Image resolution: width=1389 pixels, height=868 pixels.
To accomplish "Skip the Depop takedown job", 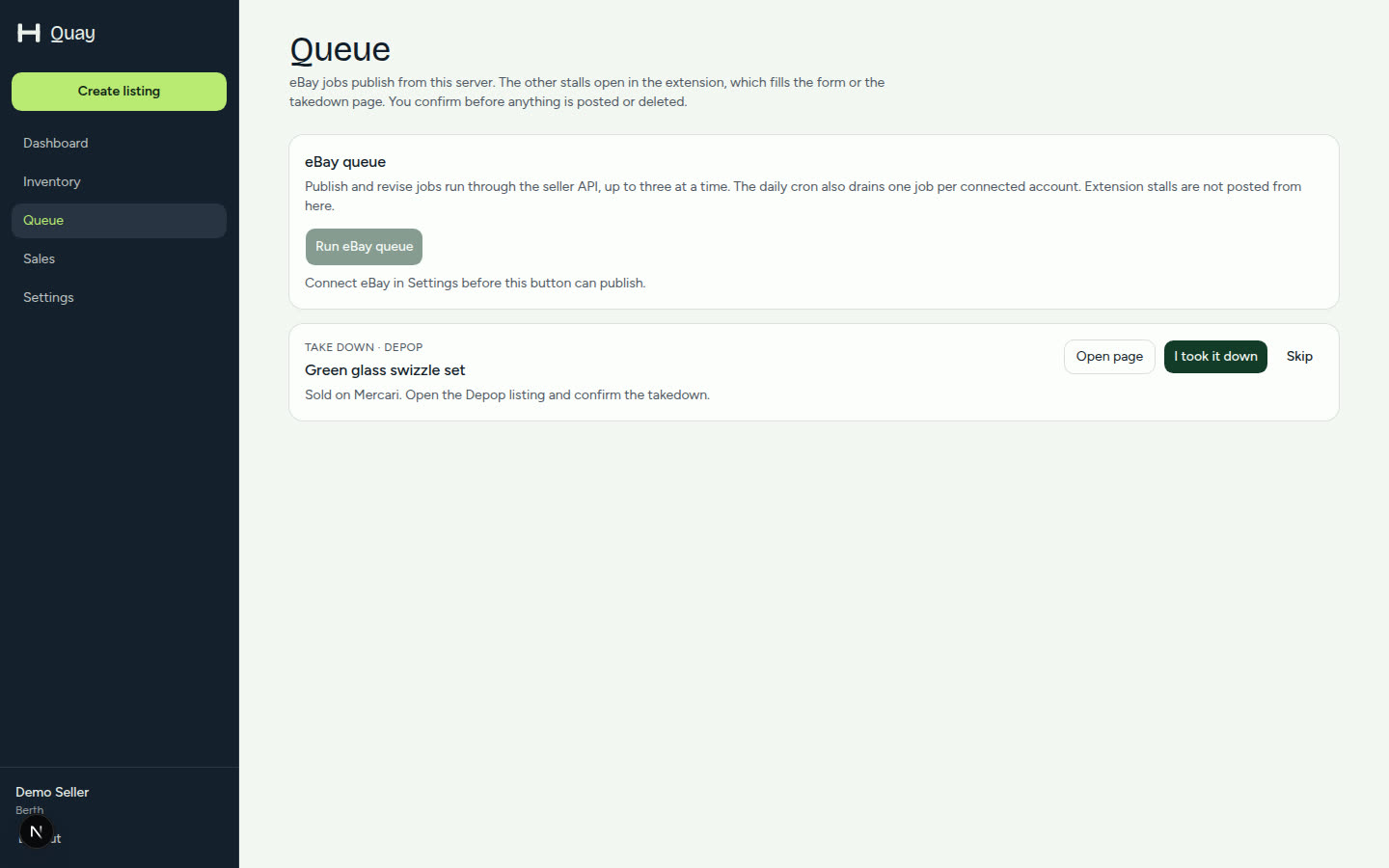I will pos(1299,357).
